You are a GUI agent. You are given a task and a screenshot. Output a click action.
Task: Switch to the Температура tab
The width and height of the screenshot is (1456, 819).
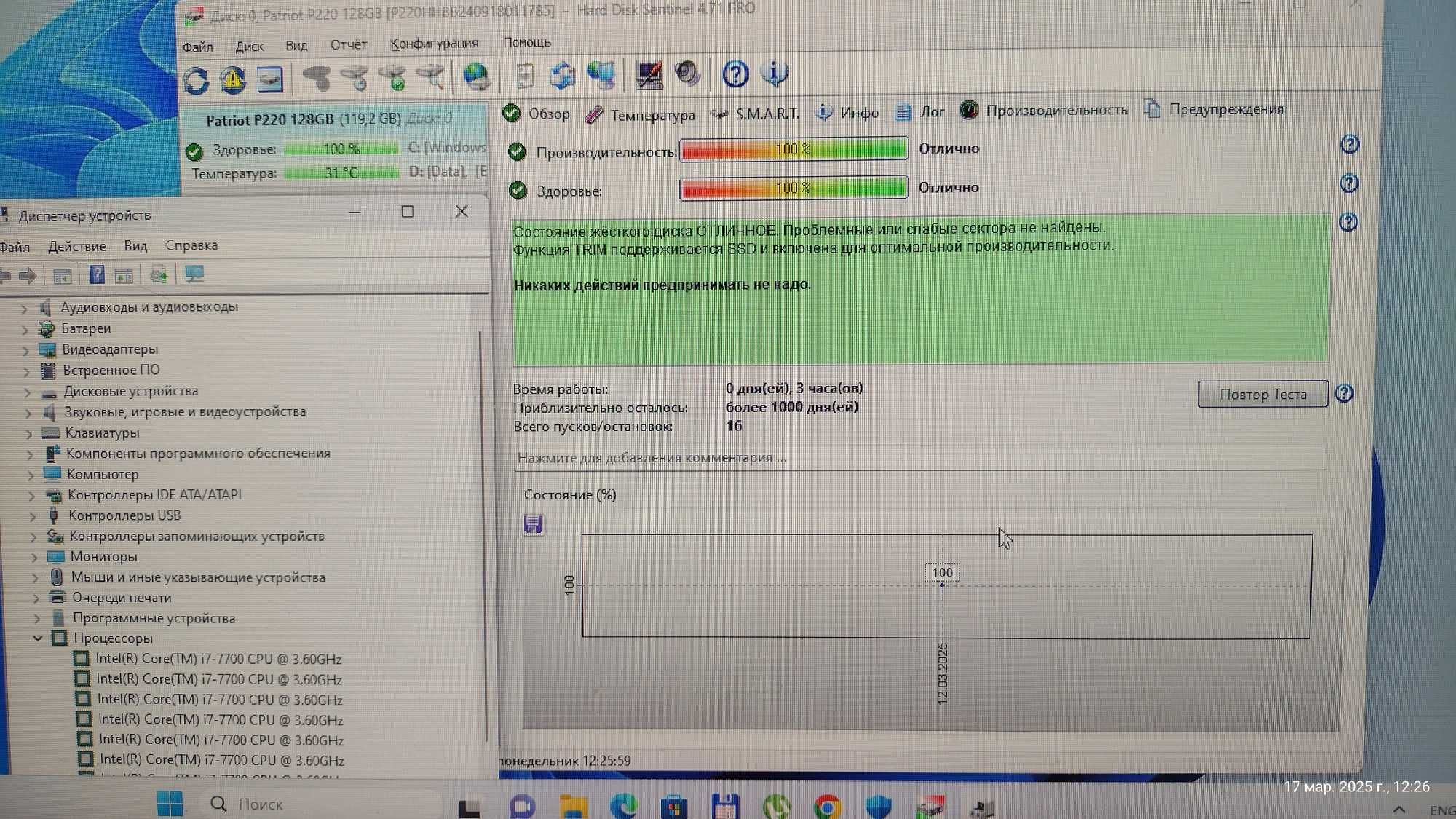pyautogui.click(x=641, y=114)
